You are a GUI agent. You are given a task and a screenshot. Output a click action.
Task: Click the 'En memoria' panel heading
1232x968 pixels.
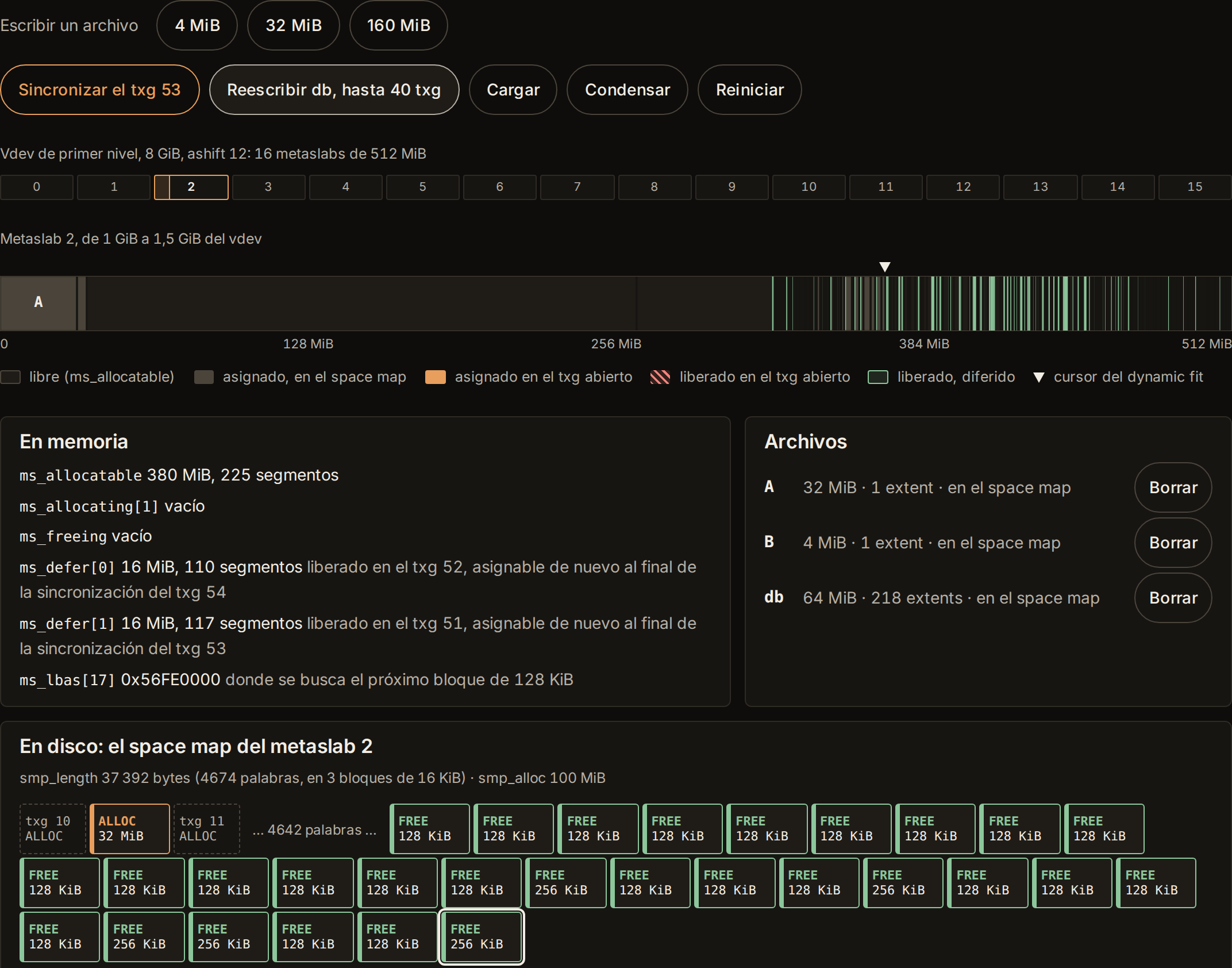74,441
